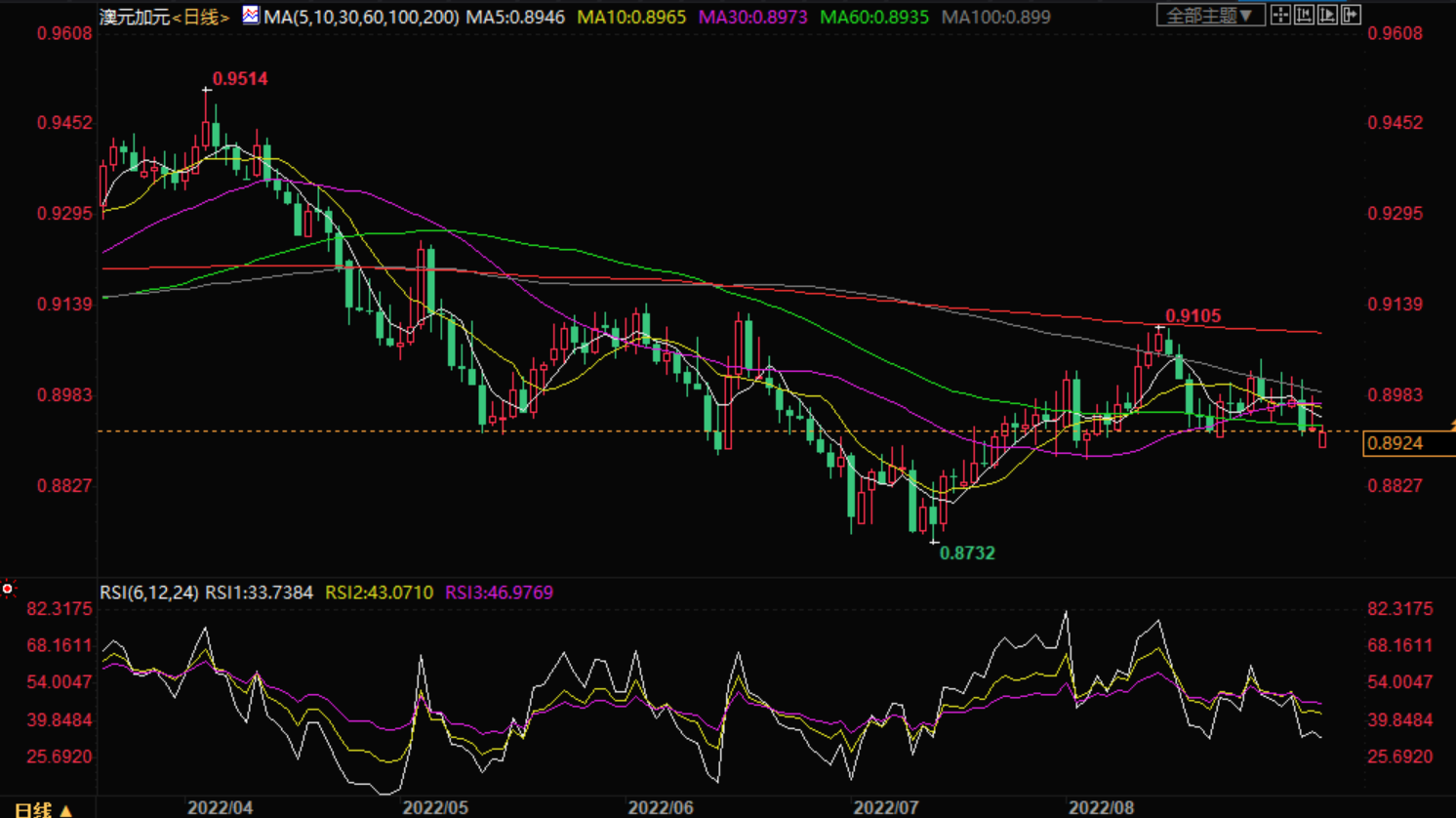Click the crosshair cursor icon in top toolbar
This screenshot has width=1456, height=818.
1280,15
